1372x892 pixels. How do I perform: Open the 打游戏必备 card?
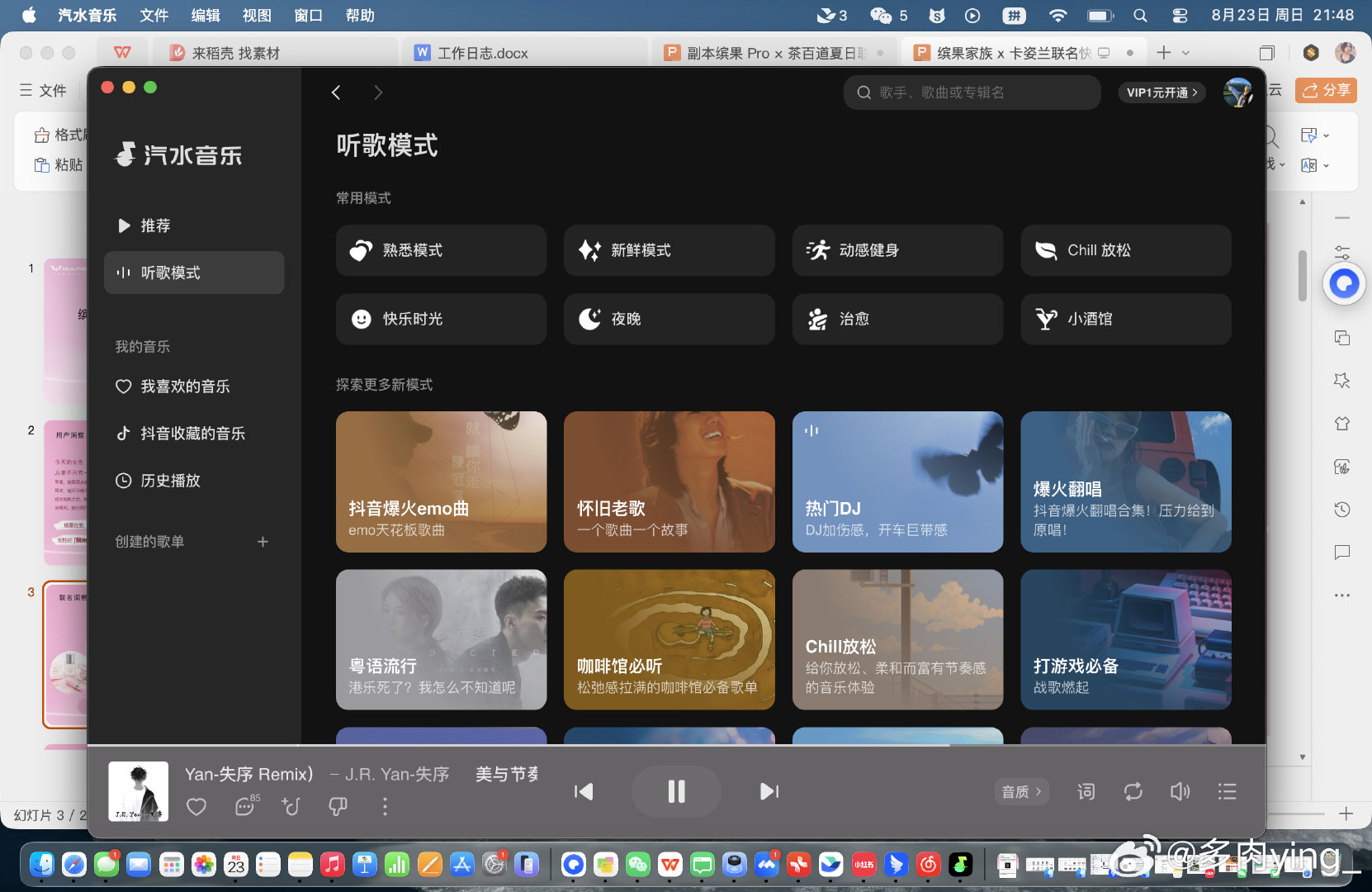tap(1125, 639)
